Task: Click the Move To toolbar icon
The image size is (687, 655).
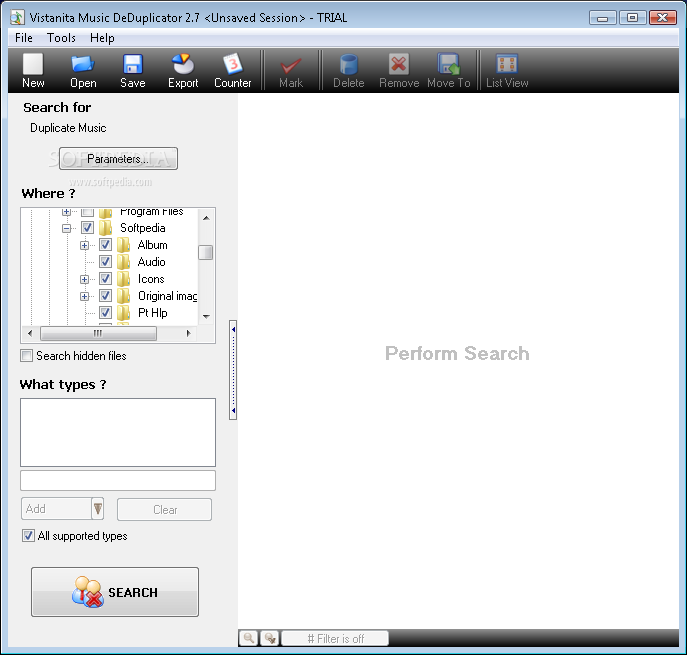Action: tap(449, 70)
